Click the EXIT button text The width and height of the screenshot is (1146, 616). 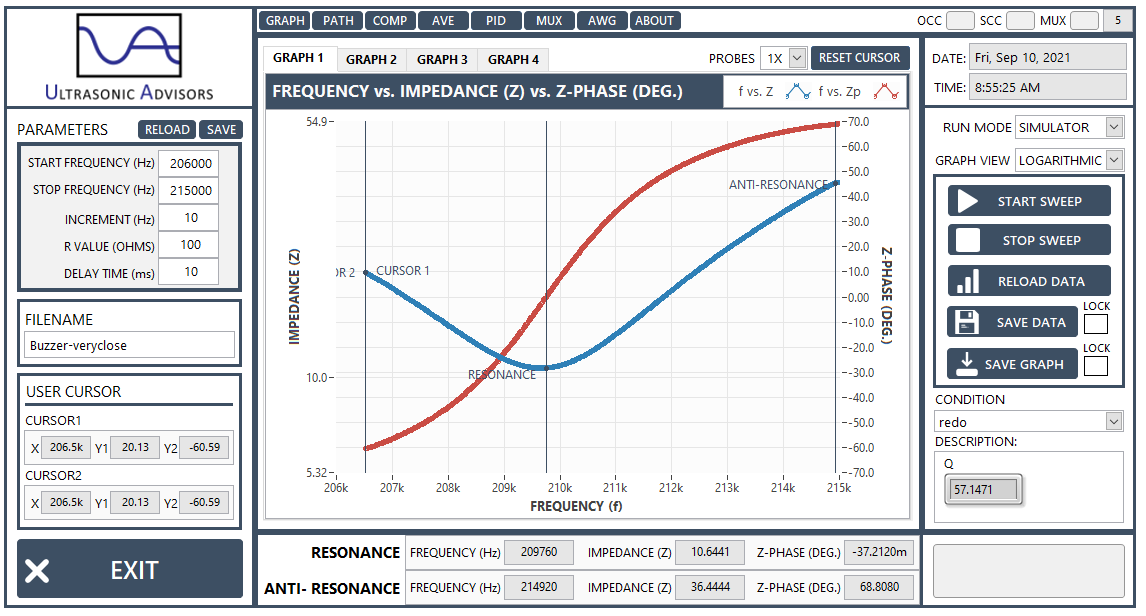point(134,571)
